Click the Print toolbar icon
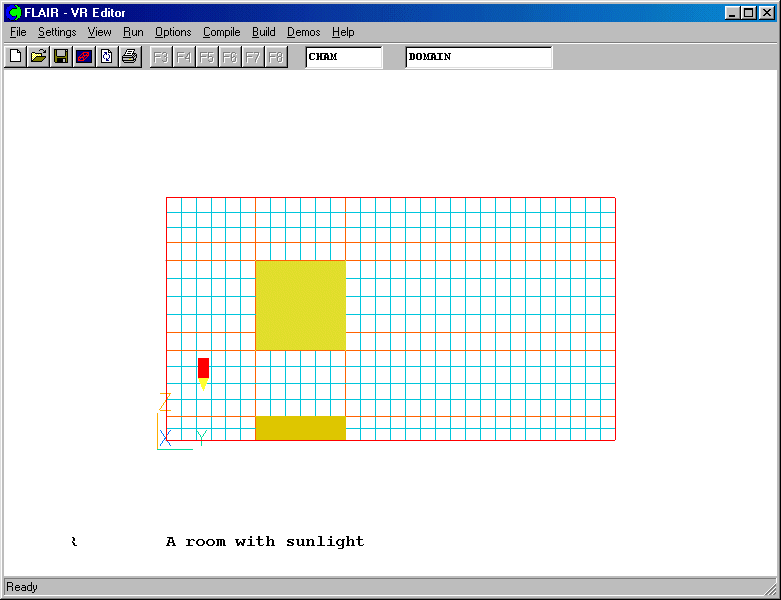781x600 pixels. pyautogui.click(x=129, y=57)
